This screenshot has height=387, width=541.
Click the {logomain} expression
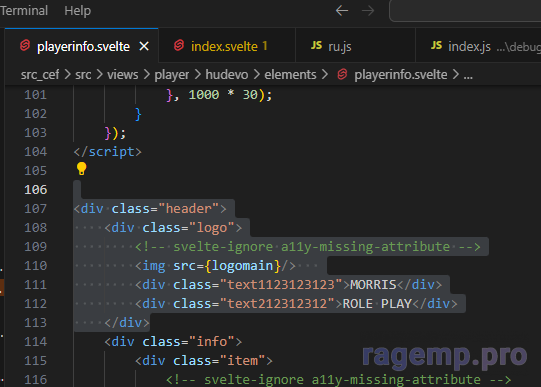(243, 266)
